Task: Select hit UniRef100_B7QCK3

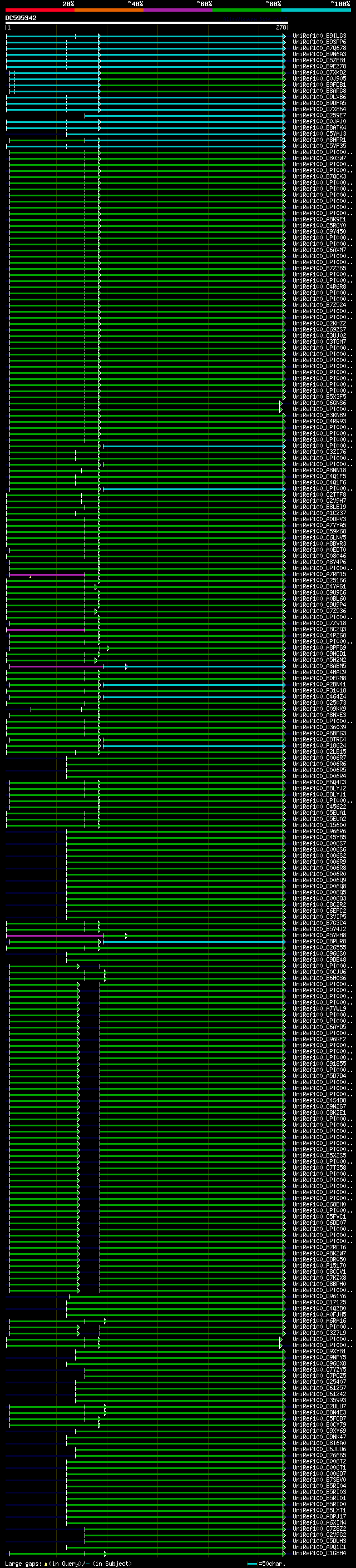Action: tap(319, 176)
